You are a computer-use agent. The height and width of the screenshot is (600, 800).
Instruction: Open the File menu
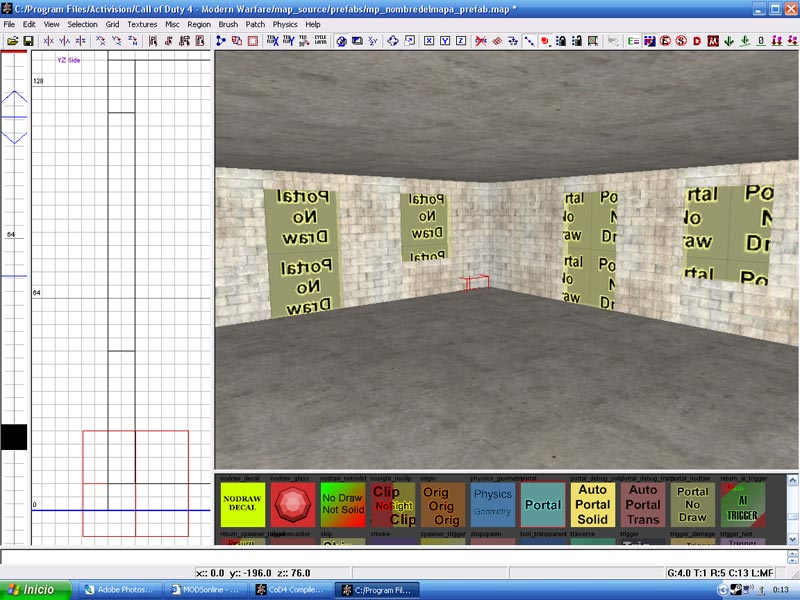[x=9, y=24]
